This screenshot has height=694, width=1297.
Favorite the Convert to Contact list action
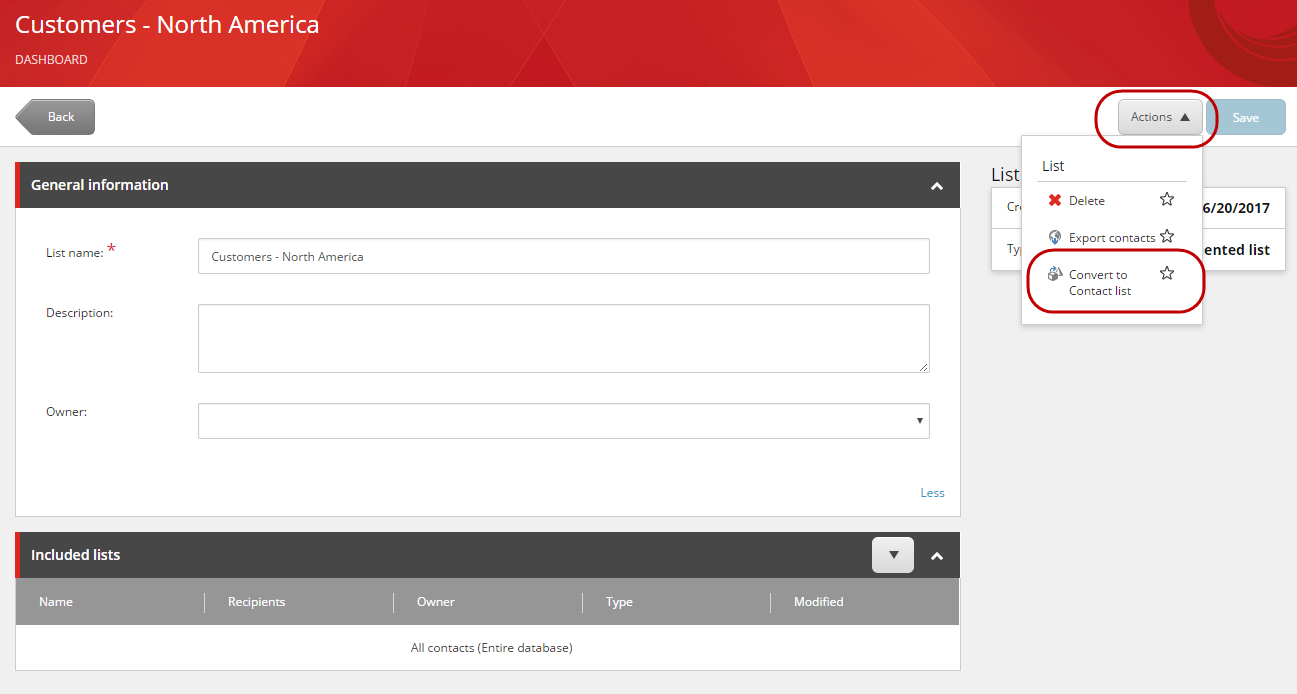click(1167, 272)
